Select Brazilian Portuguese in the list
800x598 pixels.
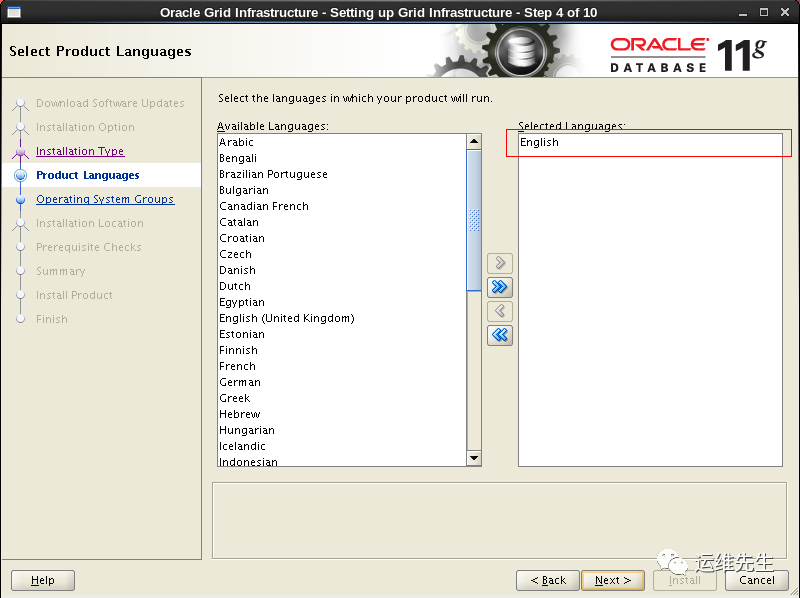pos(341,174)
